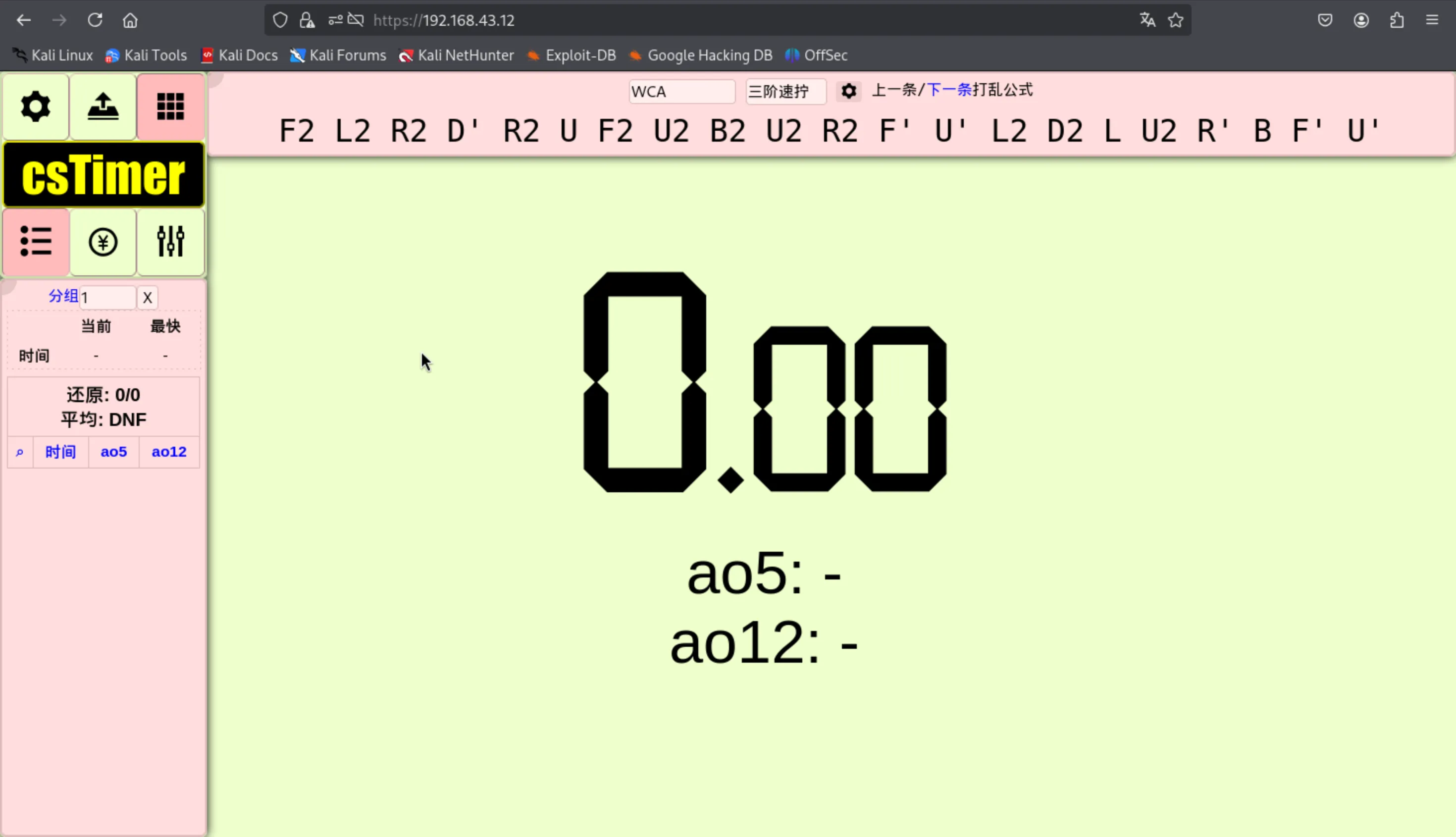
Task: Open the WCA scramble type dropdown
Action: 681,92
